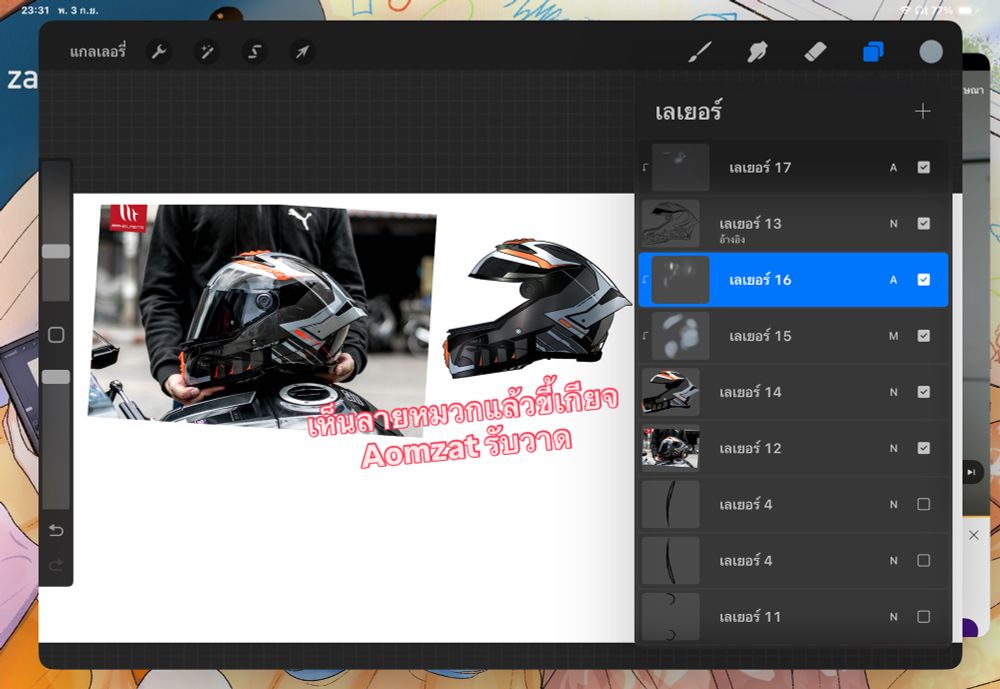1000x689 pixels.
Task: Tap the เลเยอร์ panel title
Action: pyautogui.click(x=688, y=112)
